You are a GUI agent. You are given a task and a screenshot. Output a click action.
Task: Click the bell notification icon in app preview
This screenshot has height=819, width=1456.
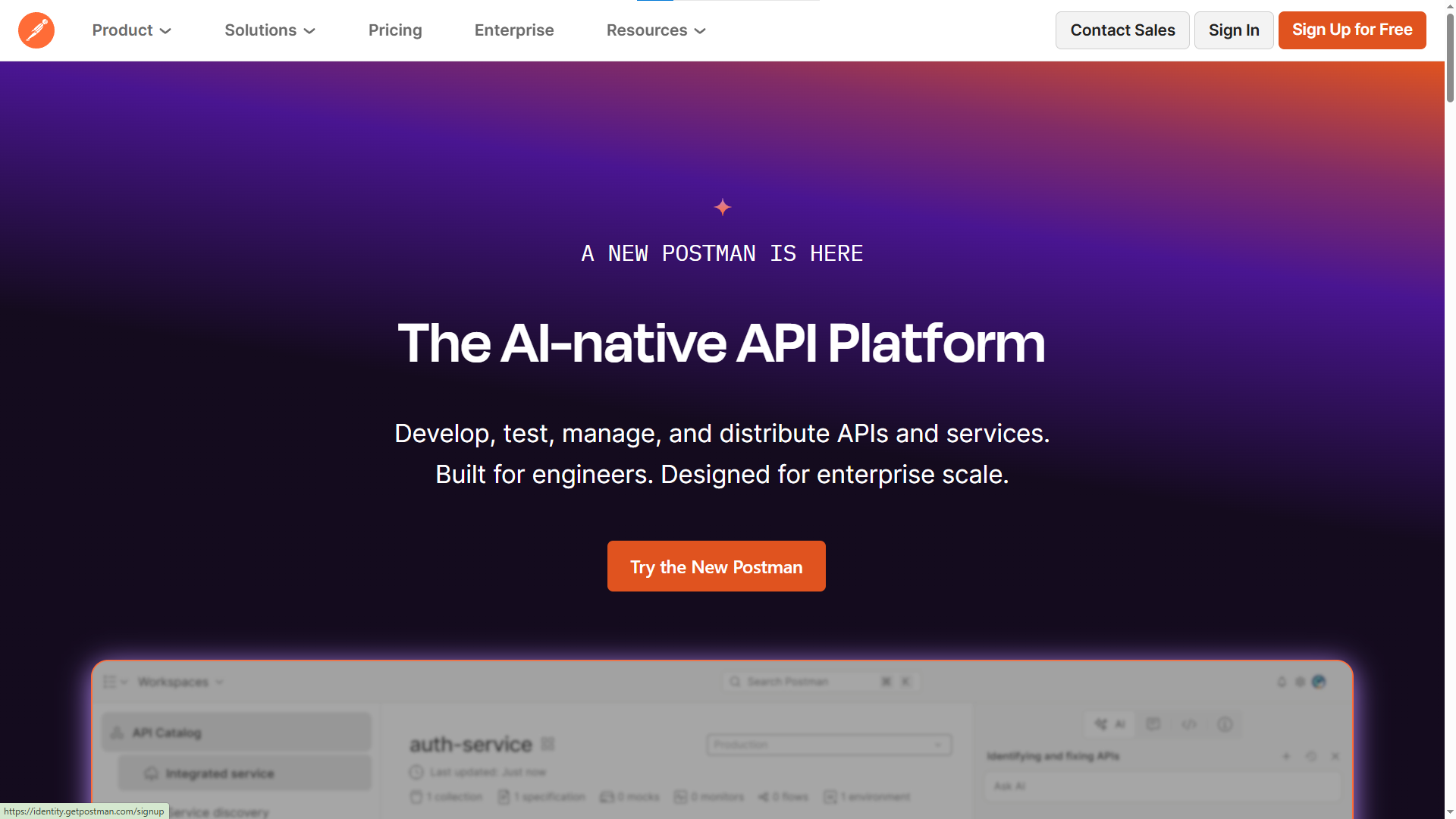1282,682
